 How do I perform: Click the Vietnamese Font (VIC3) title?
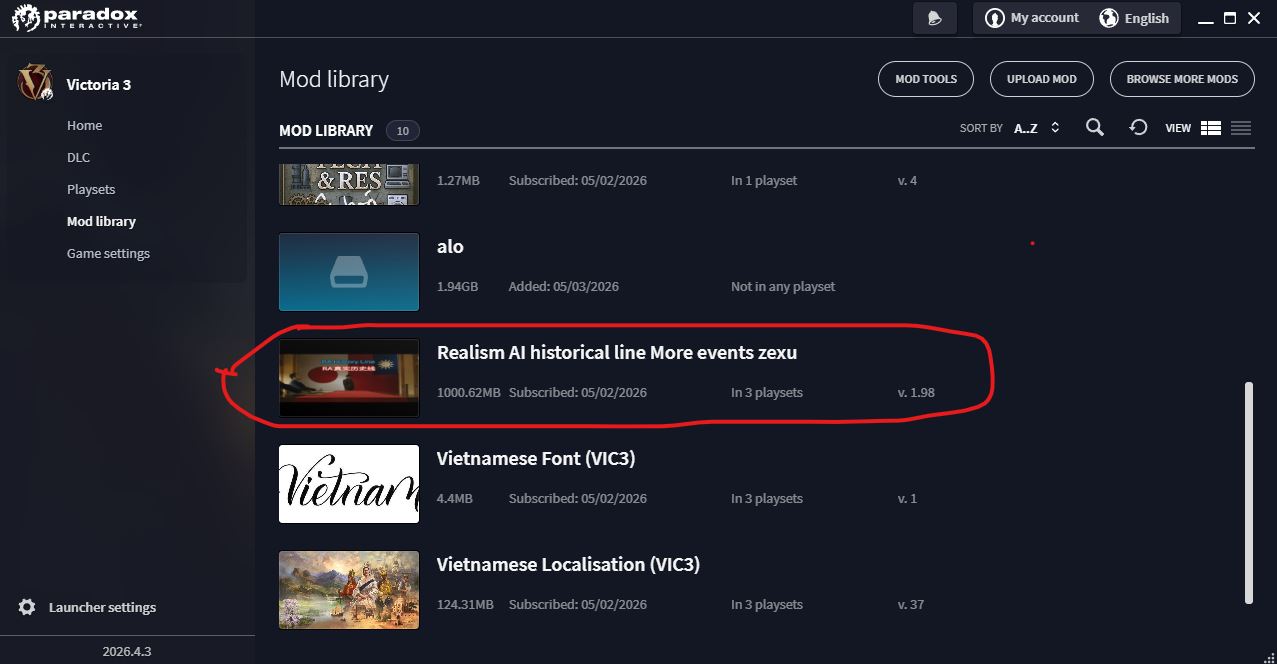click(x=536, y=458)
